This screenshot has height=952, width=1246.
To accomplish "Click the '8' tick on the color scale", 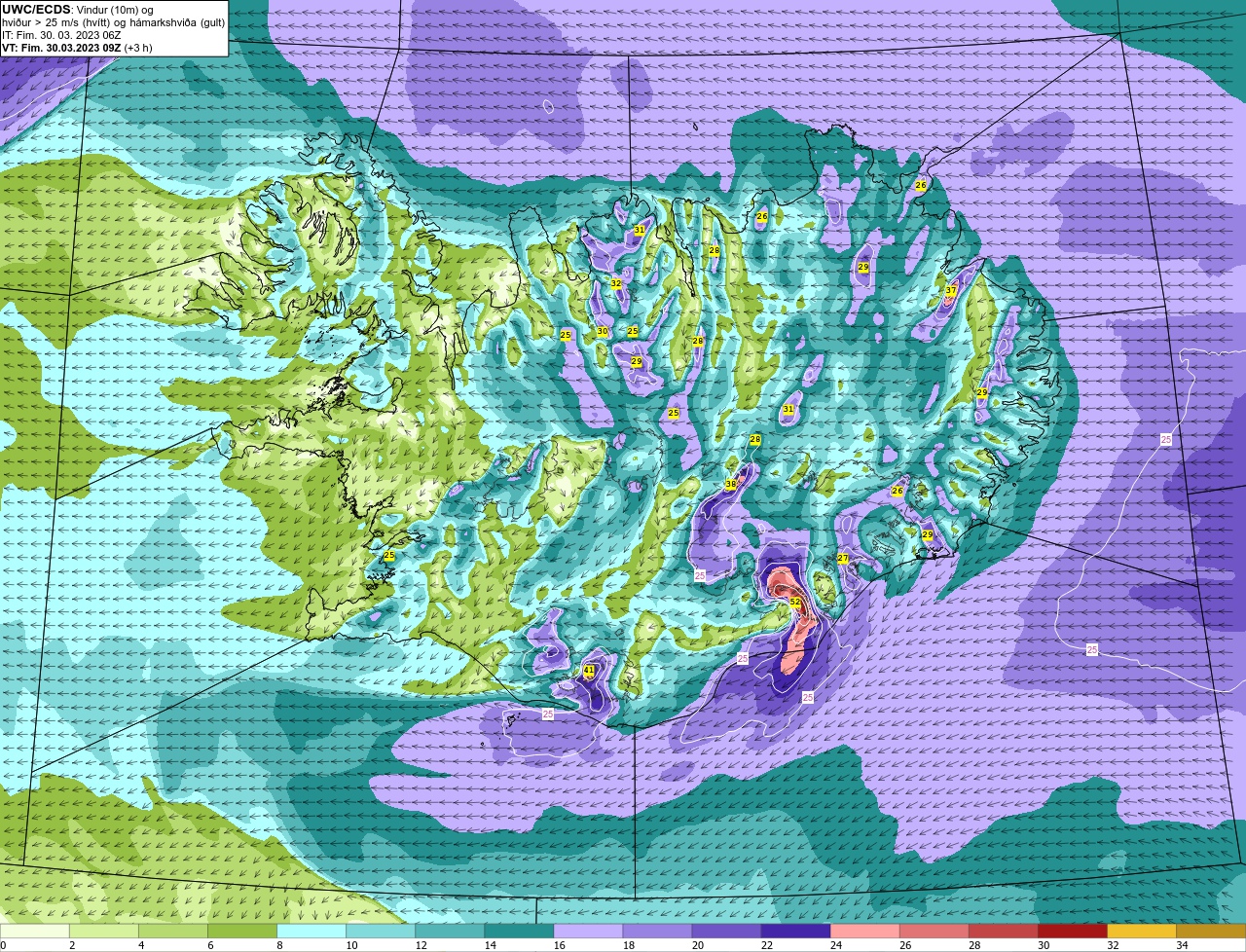I will pos(280,945).
